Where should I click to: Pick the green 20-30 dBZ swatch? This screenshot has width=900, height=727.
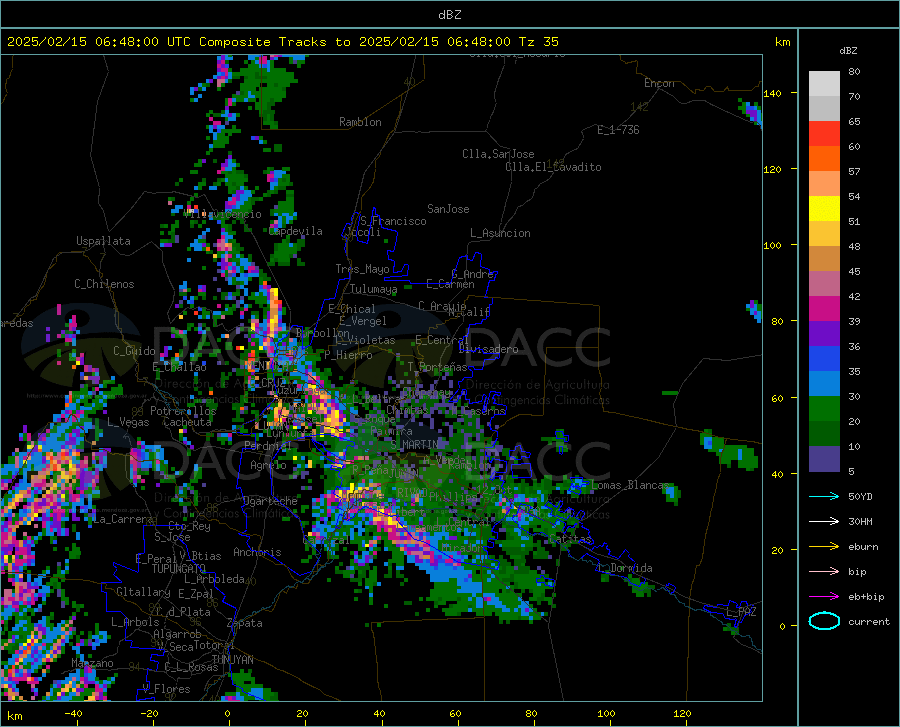tap(824, 409)
